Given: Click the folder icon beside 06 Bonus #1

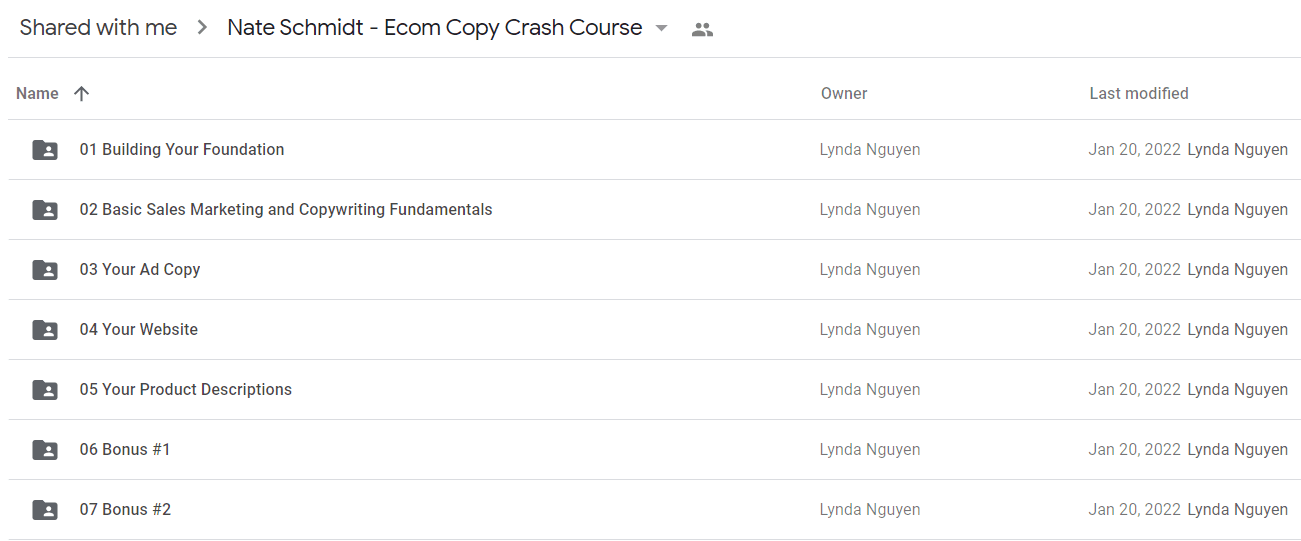Looking at the screenshot, I should point(45,450).
